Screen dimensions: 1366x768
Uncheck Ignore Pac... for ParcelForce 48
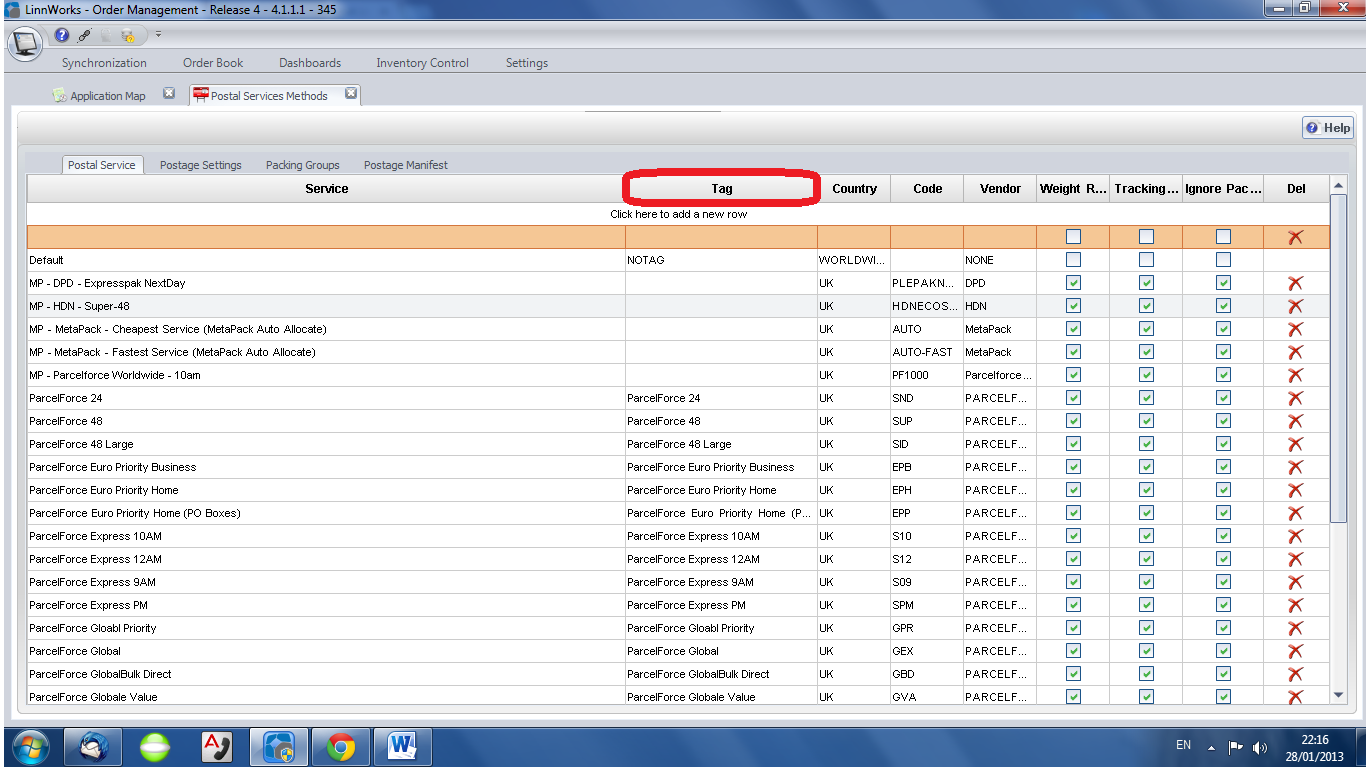[1223, 421]
